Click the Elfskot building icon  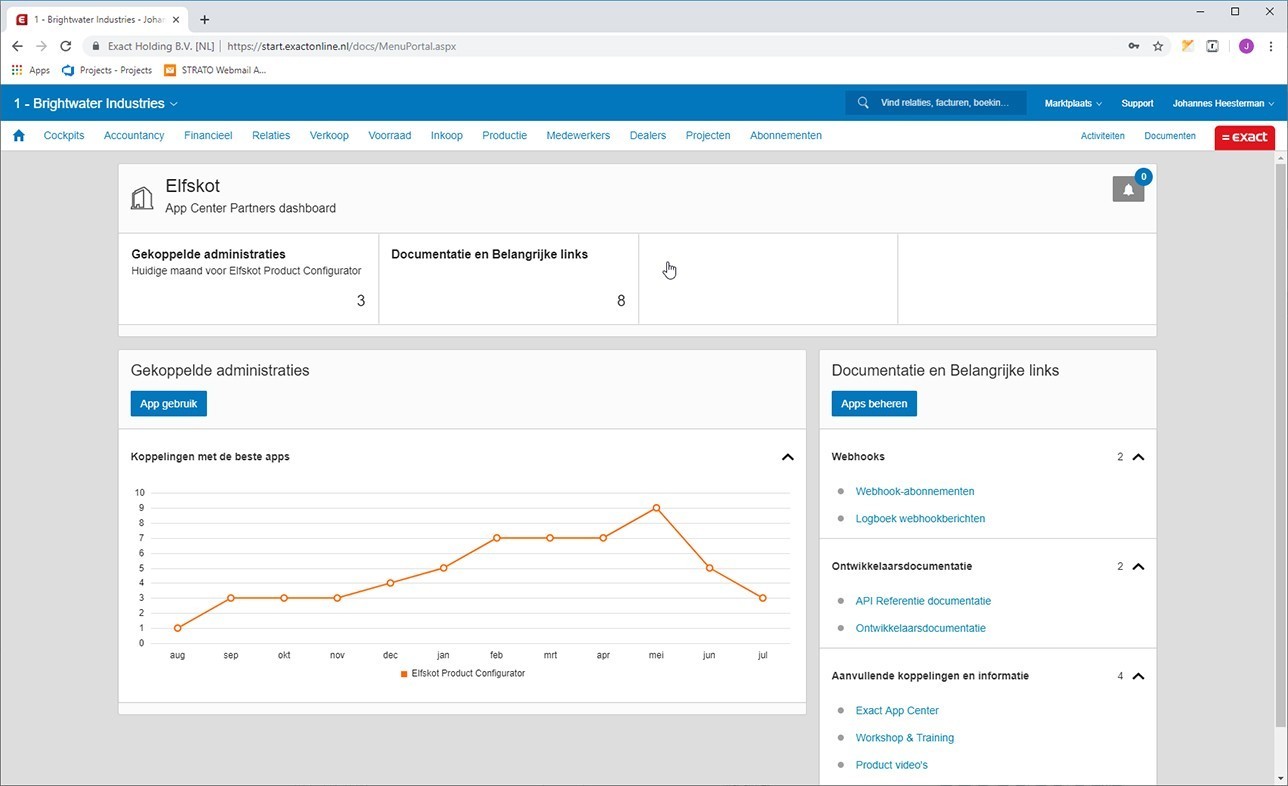142,197
